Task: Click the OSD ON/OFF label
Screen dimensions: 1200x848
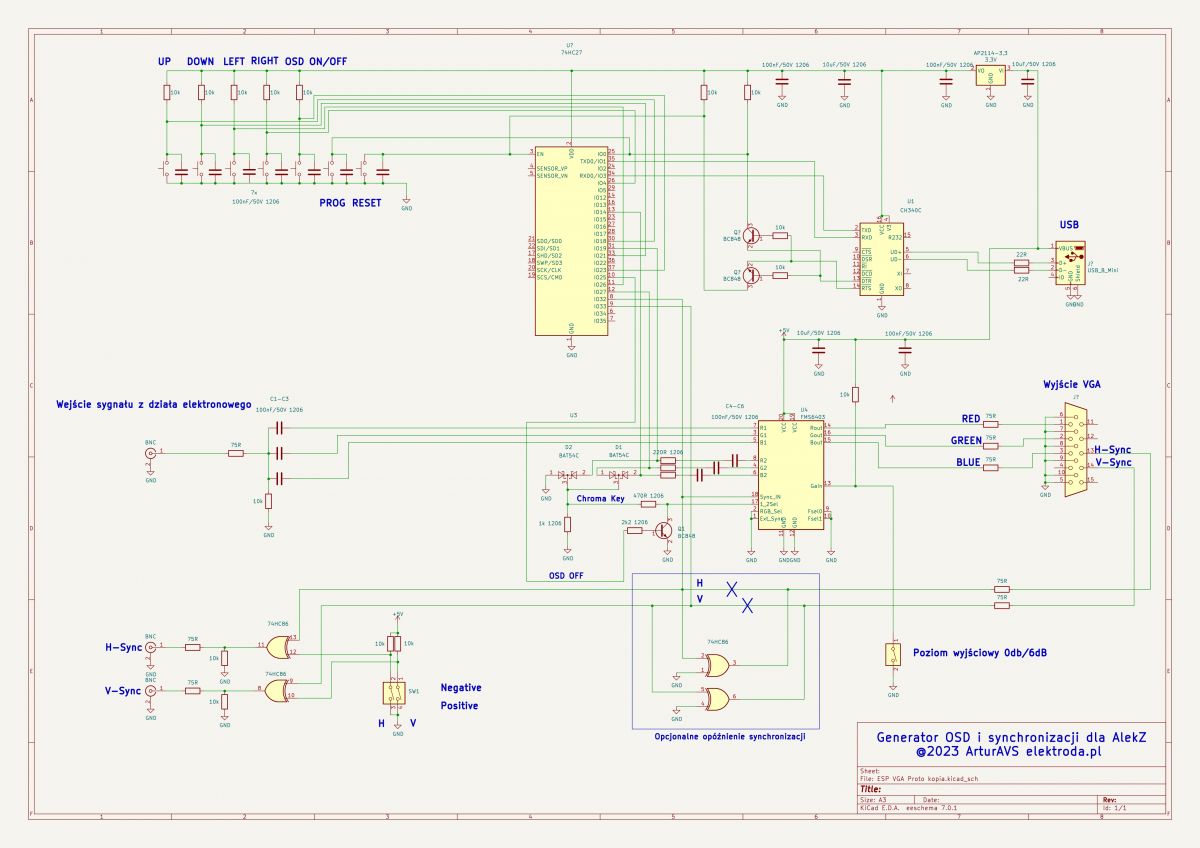Action: click(316, 61)
